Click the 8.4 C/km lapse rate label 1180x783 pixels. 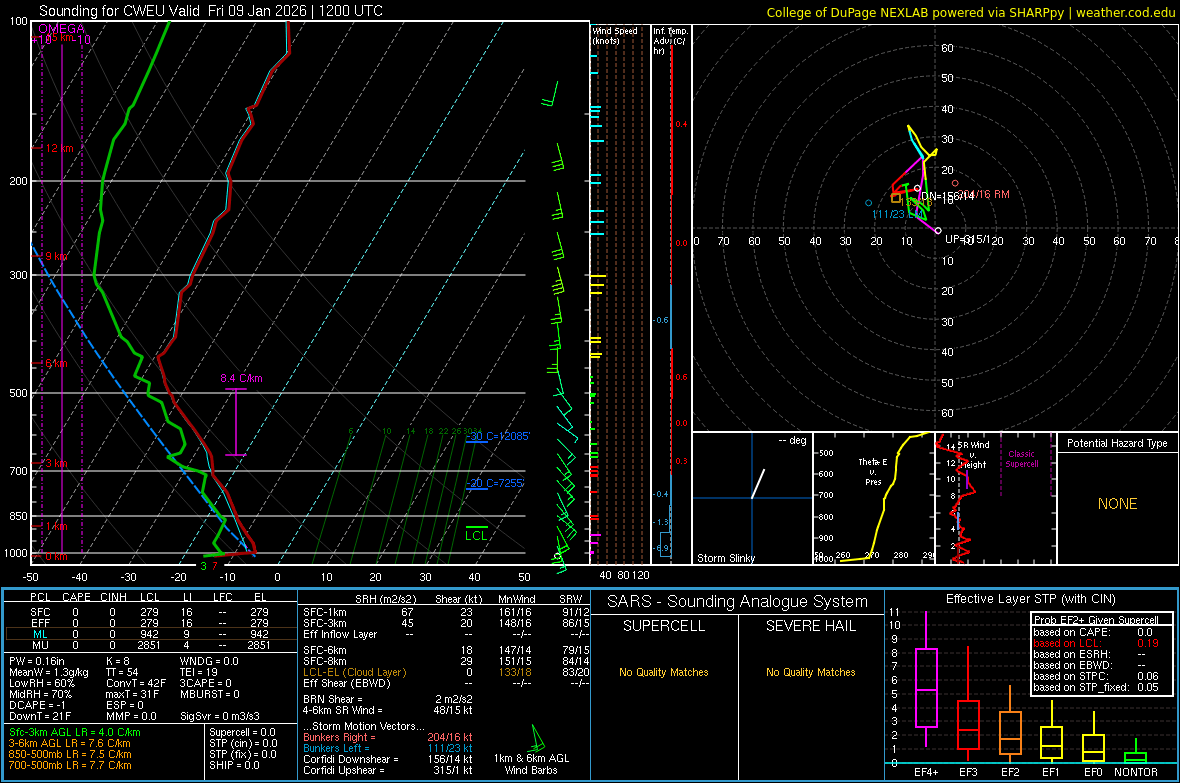[241, 378]
